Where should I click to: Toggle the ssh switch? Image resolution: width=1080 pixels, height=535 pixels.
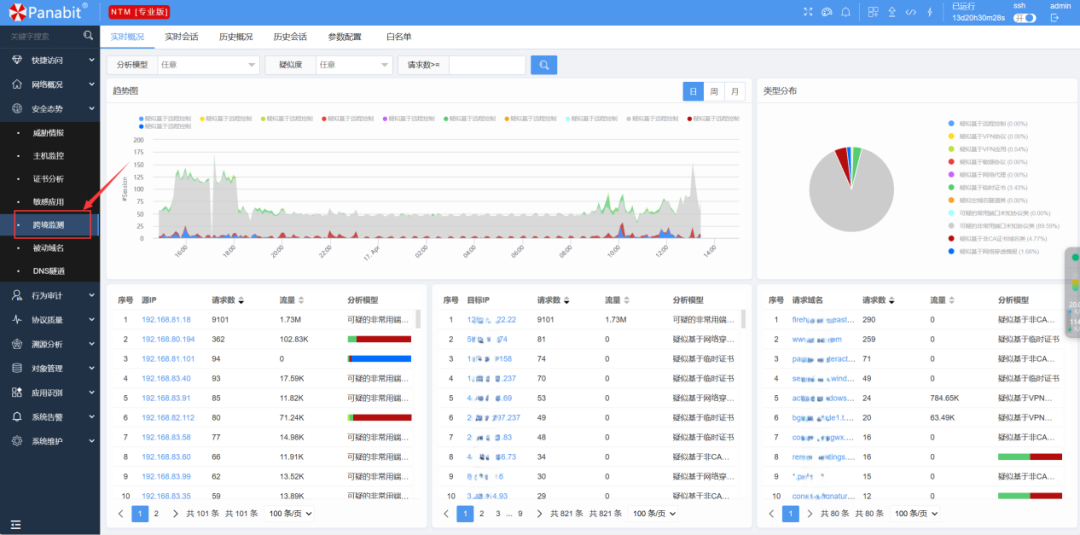point(1024,18)
